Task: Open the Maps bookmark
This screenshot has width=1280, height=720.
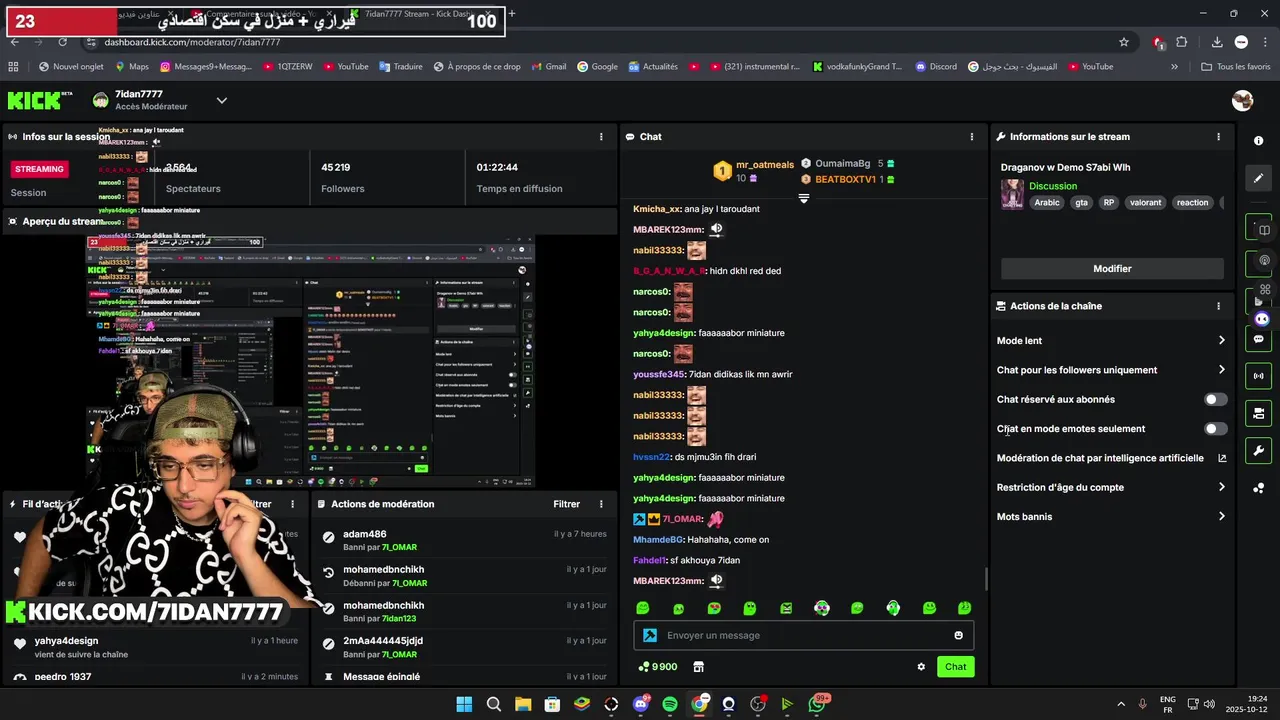Action: click(x=131, y=67)
